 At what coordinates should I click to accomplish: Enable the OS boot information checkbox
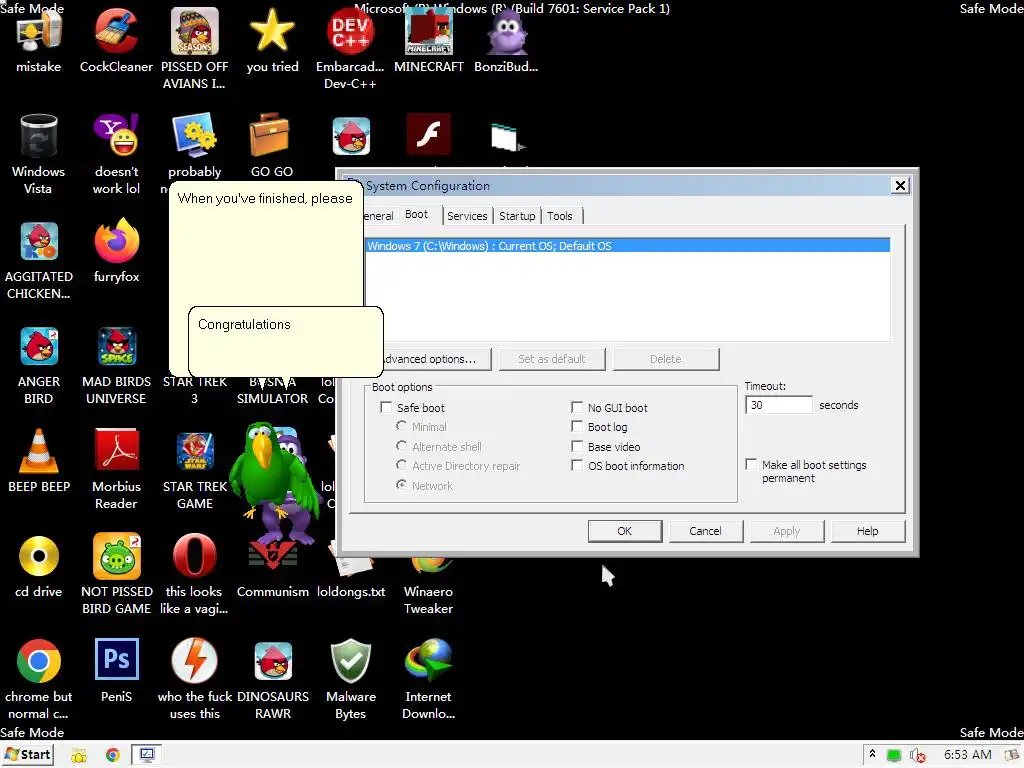click(x=577, y=465)
